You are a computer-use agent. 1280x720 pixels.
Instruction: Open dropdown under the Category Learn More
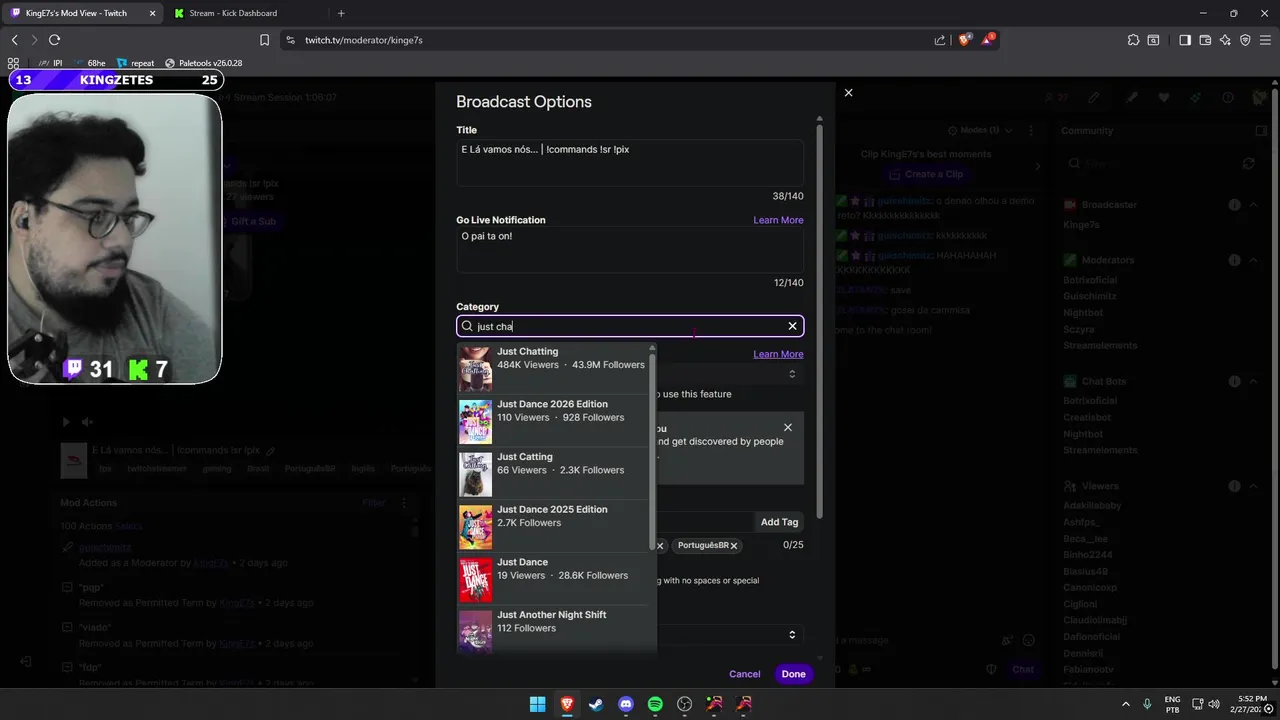[730, 374]
